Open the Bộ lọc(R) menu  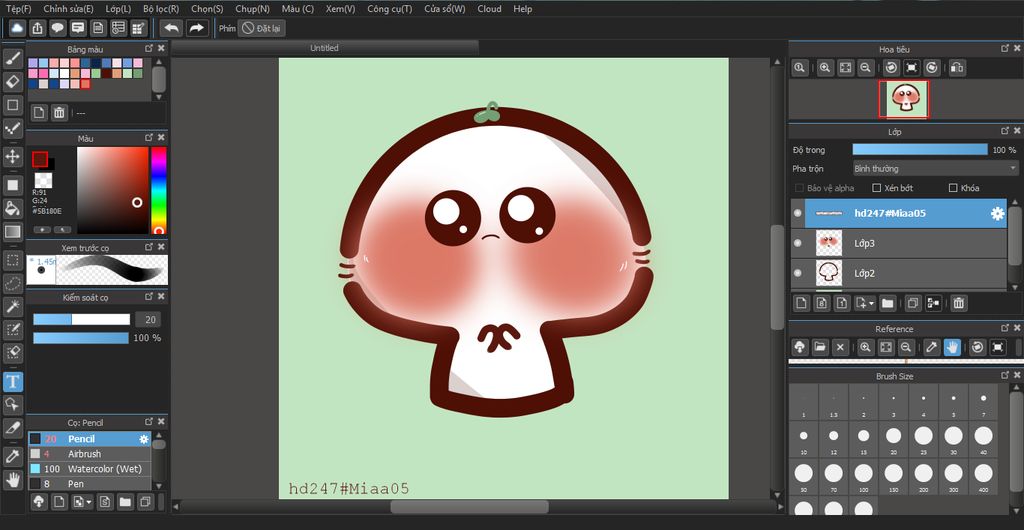[x=161, y=8]
